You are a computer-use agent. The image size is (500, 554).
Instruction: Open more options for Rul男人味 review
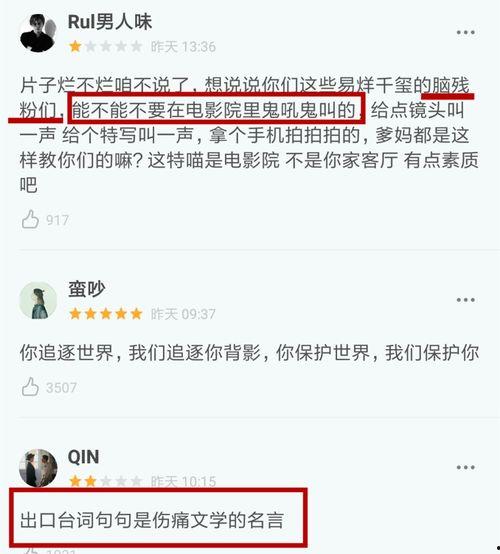click(465, 33)
